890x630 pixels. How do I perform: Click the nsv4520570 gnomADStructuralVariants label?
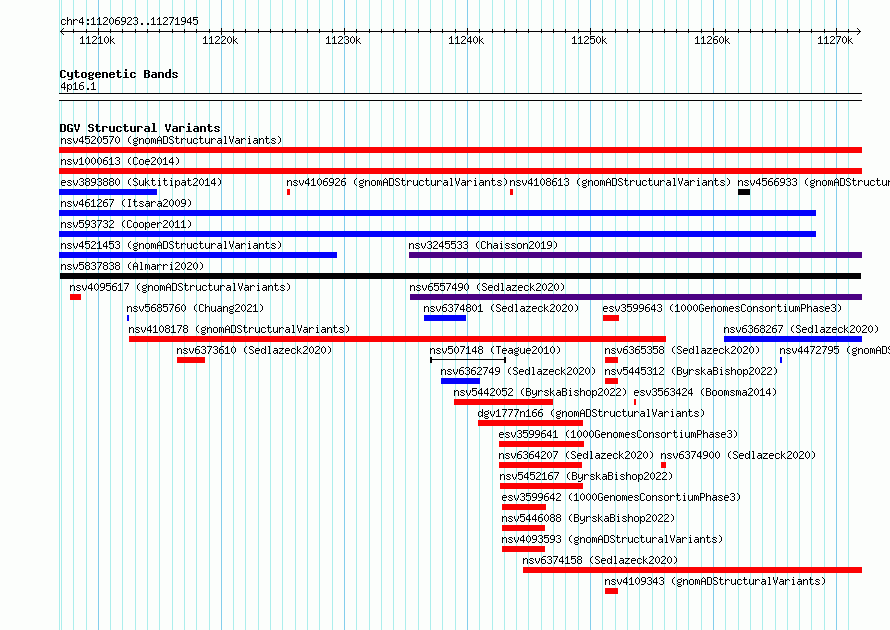click(x=171, y=140)
